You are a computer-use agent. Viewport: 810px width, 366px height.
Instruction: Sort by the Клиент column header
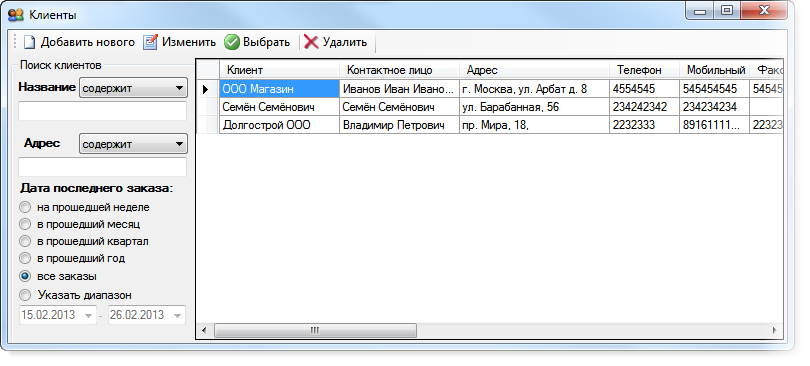279,70
